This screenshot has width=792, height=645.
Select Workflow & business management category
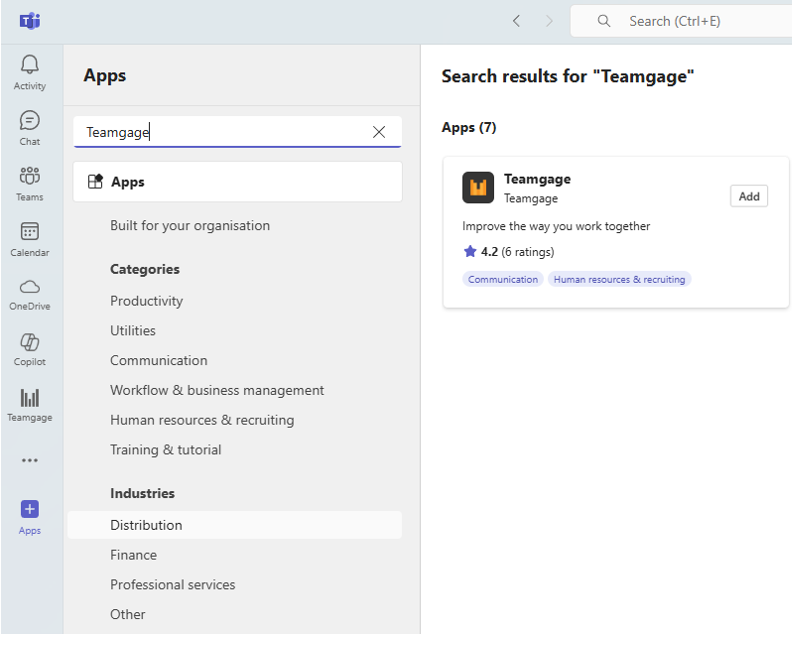coord(217,391)
